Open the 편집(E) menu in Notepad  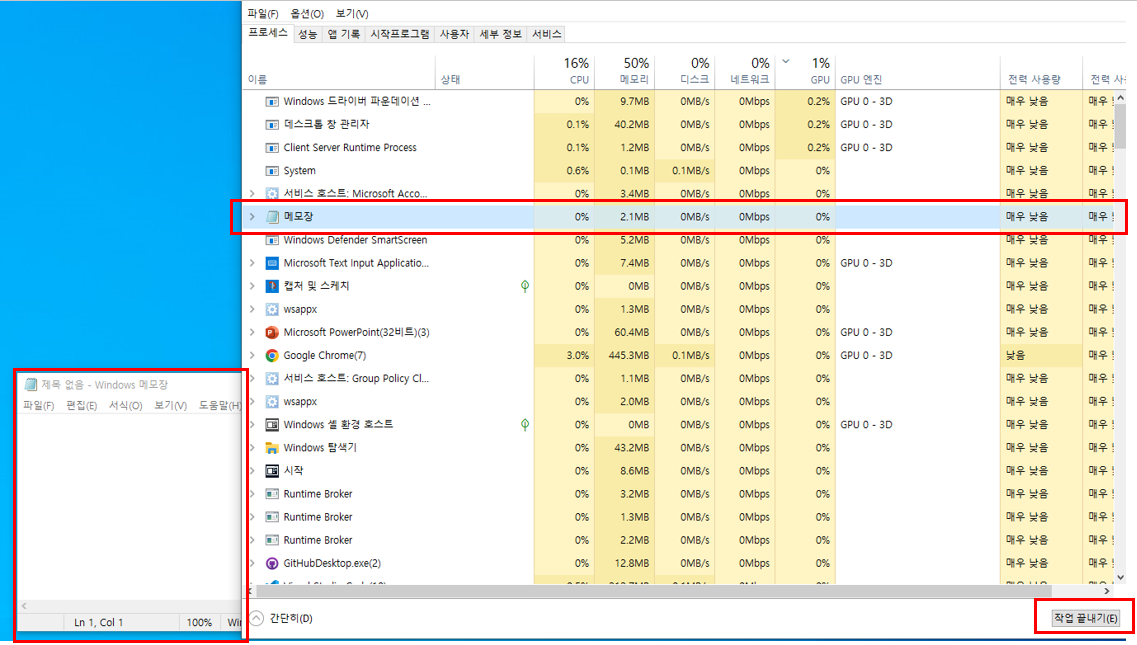click(x=81, y=406)
